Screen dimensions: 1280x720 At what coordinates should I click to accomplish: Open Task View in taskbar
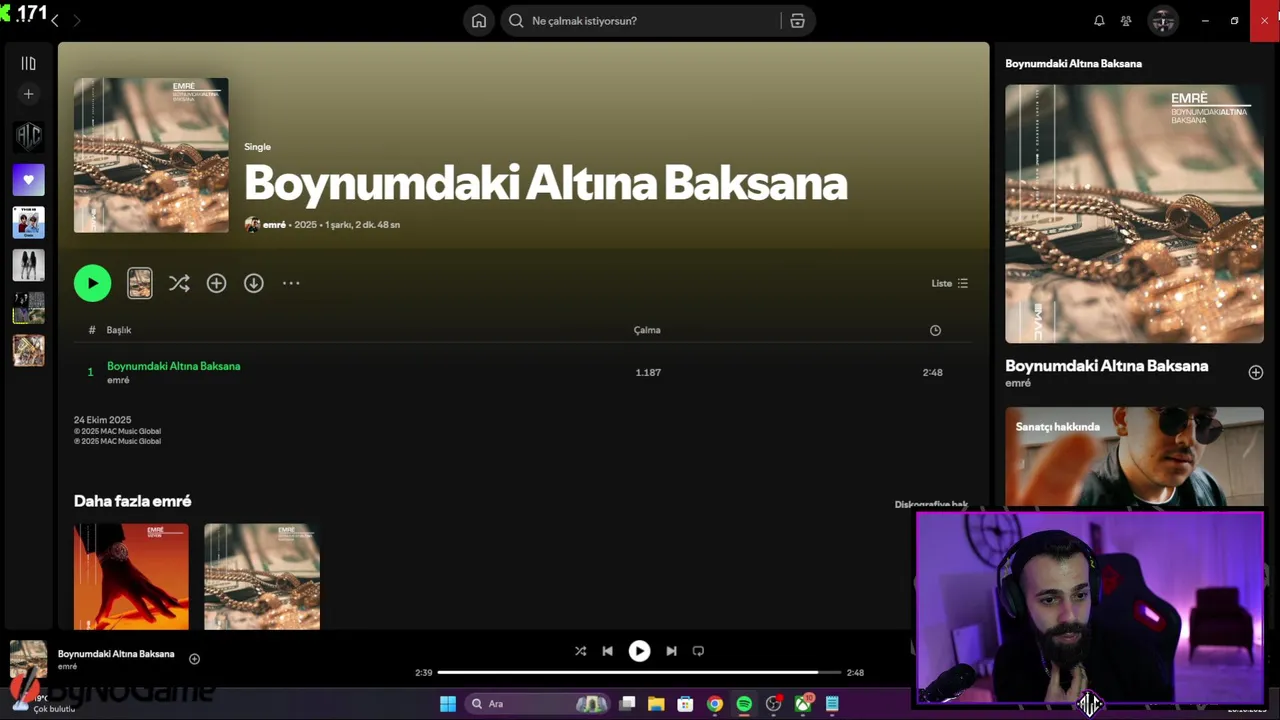[x=627, y=704]
